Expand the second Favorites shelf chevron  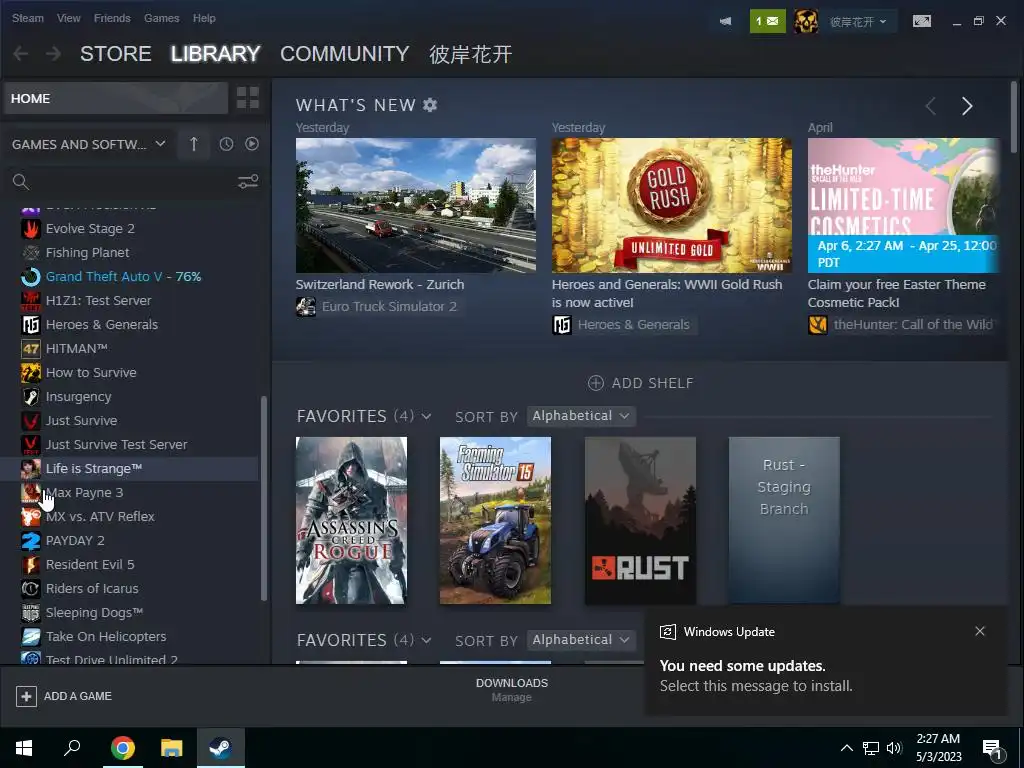tap(426, 640)
